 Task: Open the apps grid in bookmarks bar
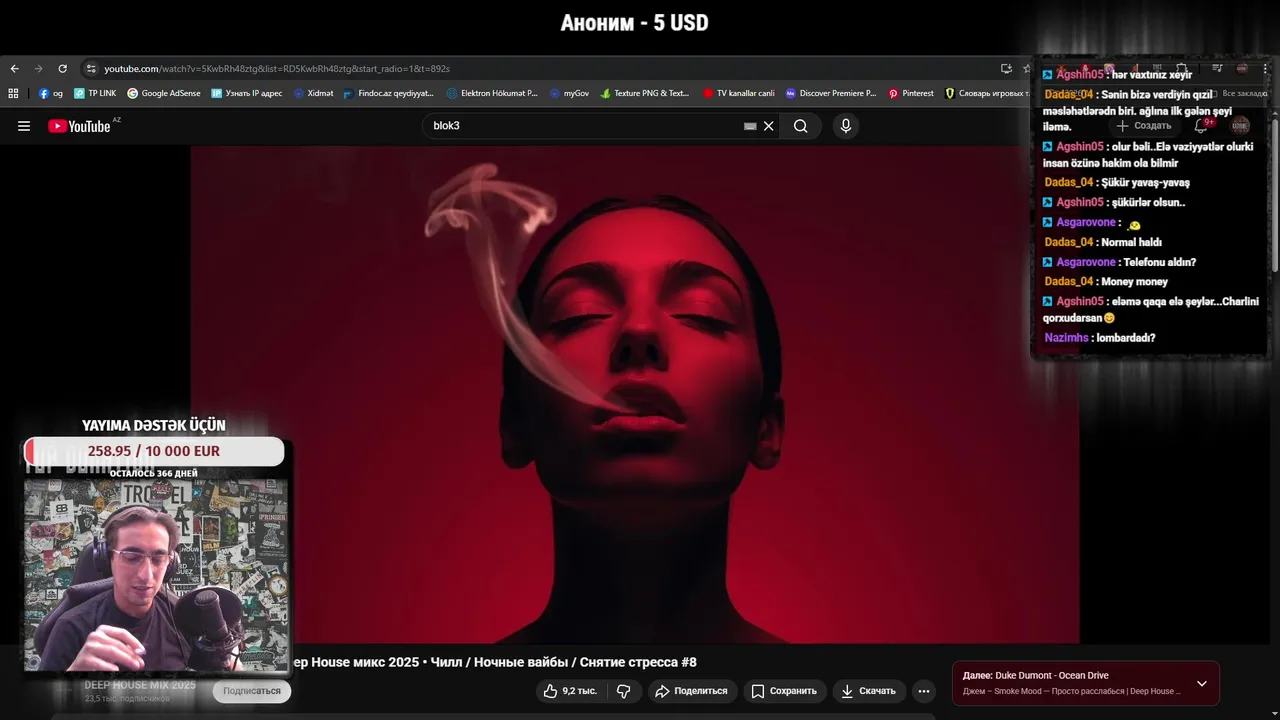[13, 93]
